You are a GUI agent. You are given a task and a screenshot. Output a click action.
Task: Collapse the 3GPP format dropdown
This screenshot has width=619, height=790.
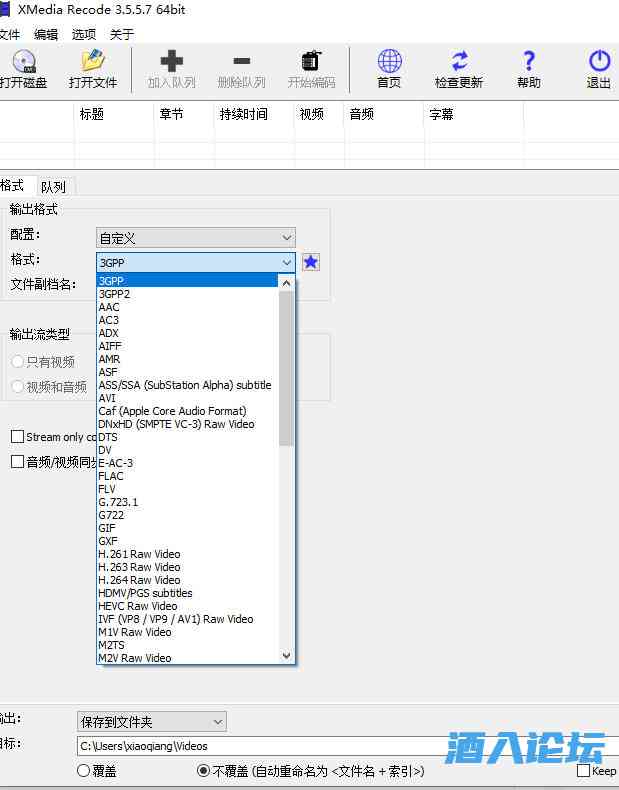point(287,263)
